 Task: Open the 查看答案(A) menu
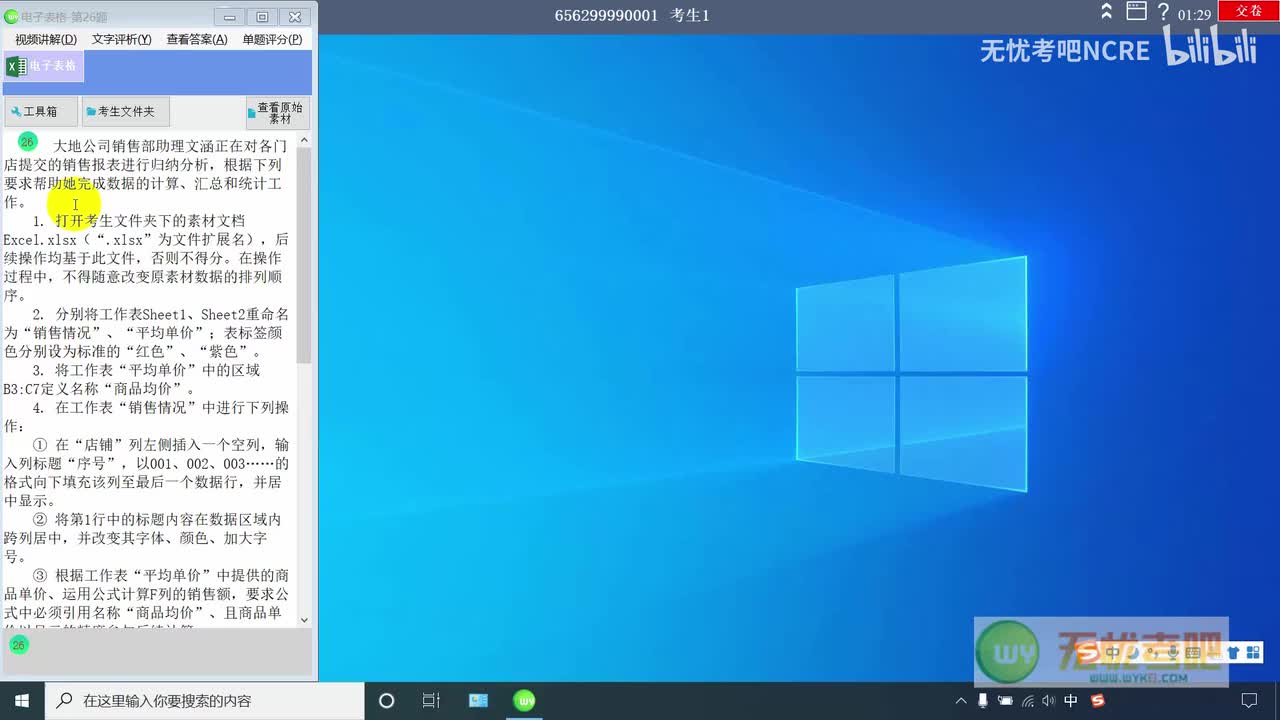[197, 39]
